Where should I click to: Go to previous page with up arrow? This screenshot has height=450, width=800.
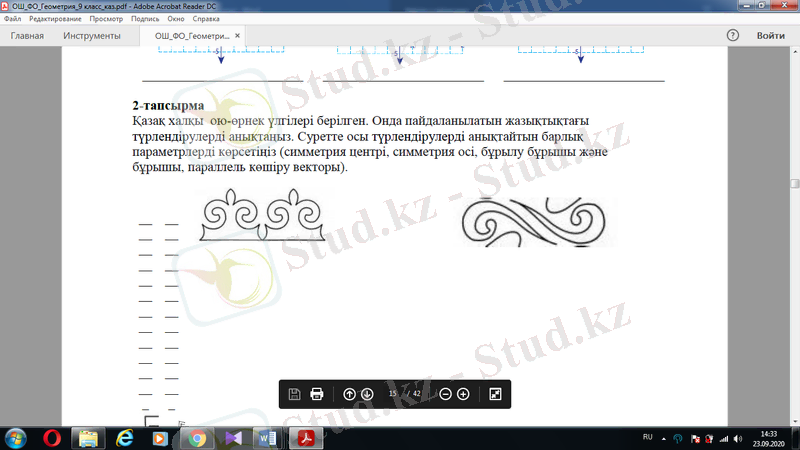(x=349, y=394)
